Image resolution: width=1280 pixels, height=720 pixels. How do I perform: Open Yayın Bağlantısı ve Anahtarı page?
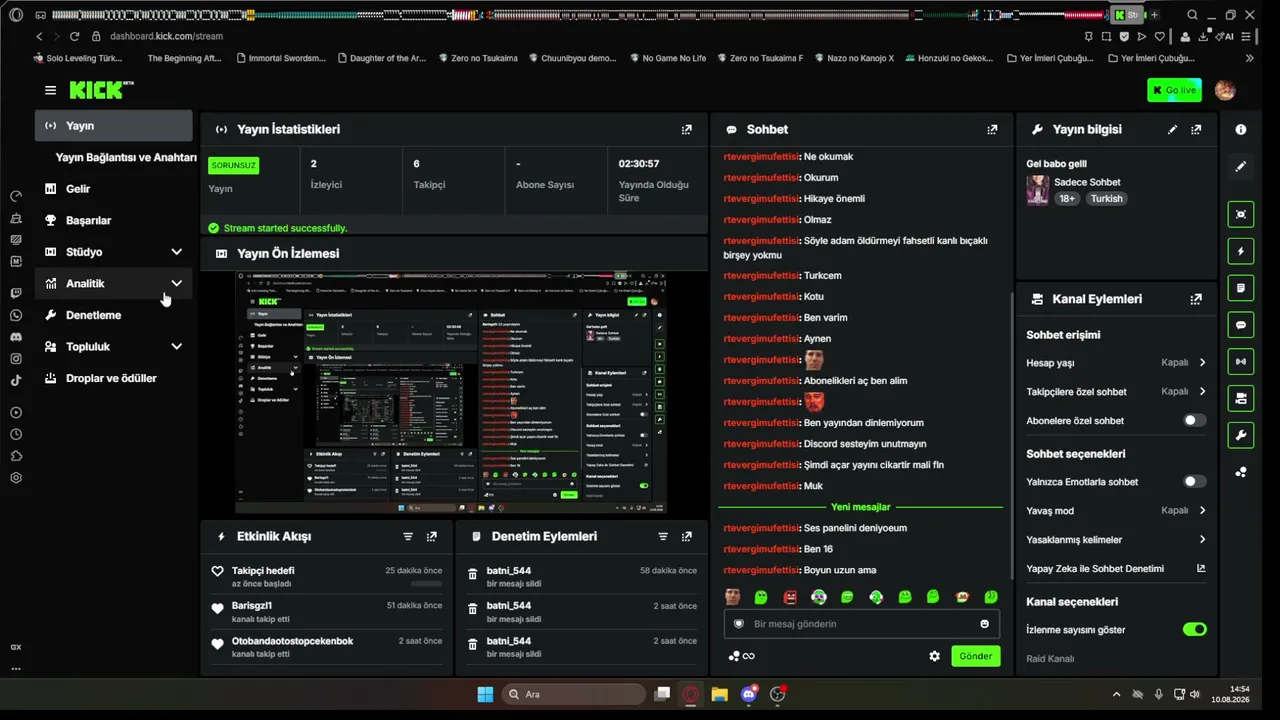[126, 157]
